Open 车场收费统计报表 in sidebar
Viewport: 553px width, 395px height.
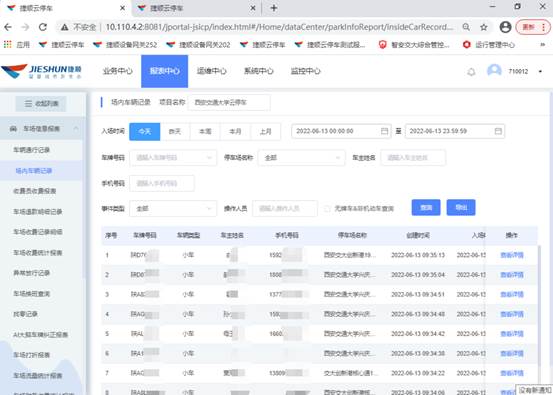click(38, 253)
